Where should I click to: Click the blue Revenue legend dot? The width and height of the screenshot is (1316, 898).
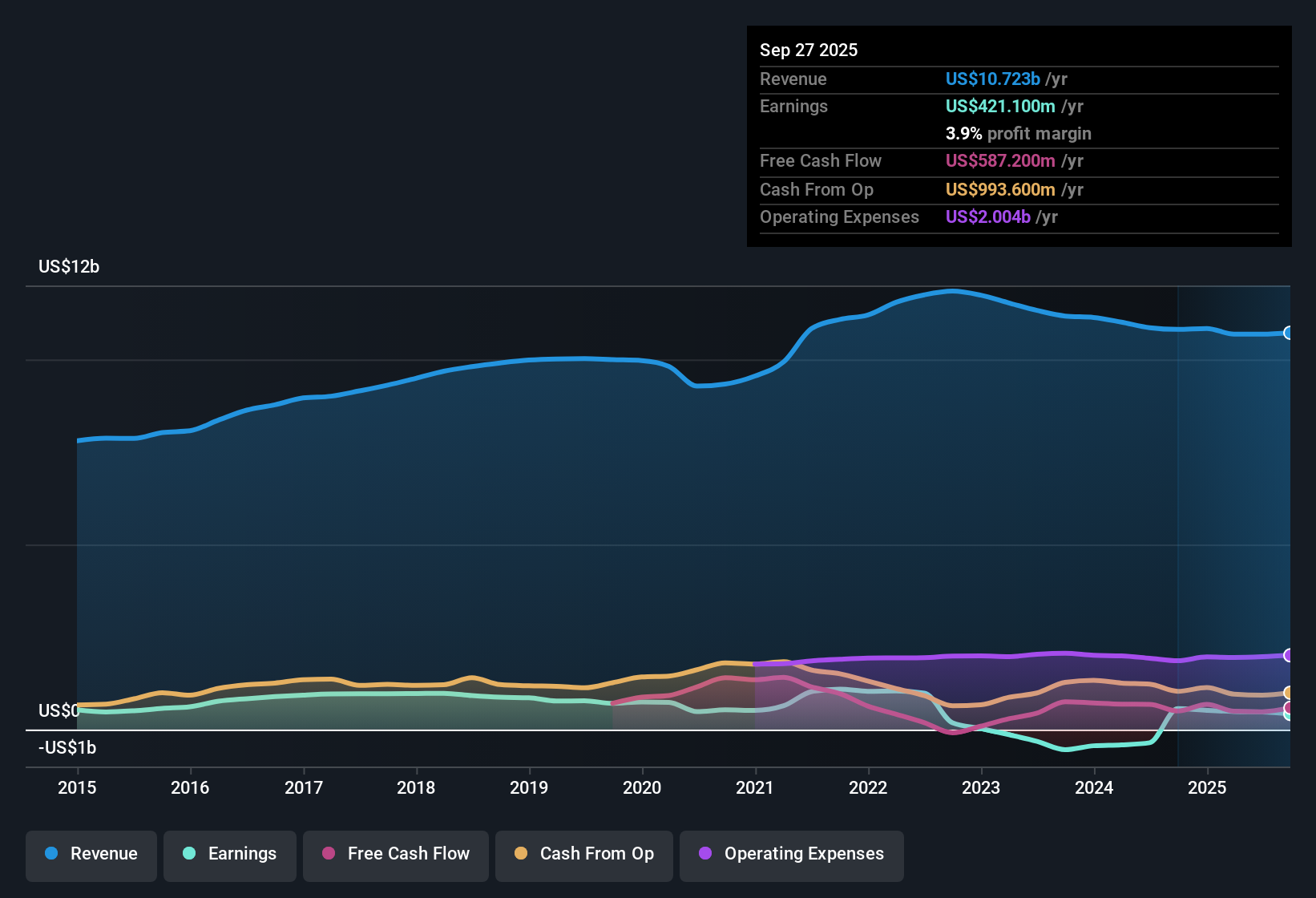coord(50,854)
